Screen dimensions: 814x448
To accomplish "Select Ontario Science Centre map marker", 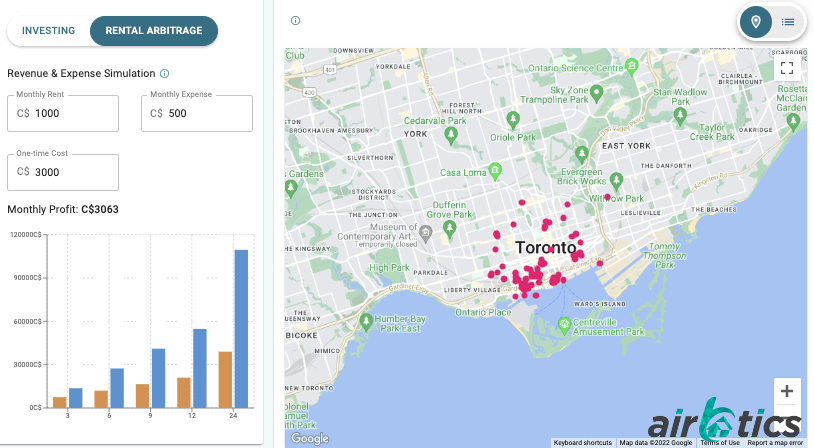I will [632, 66].
